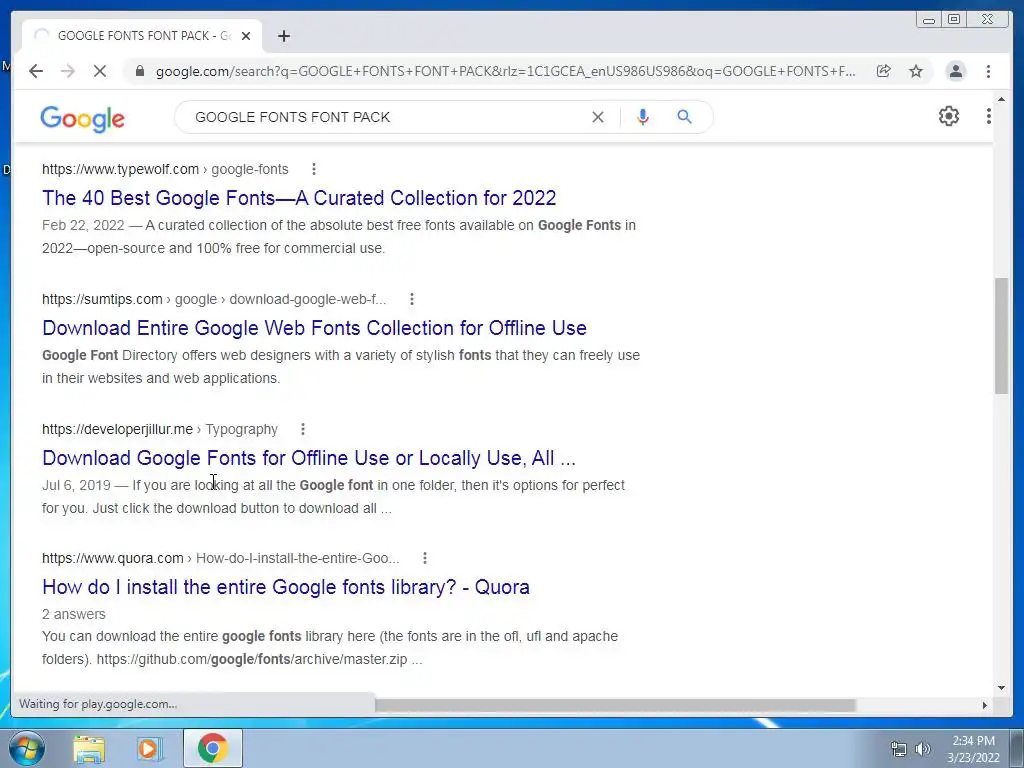Click the typewolf.com URL breadcrumb
The height and width of the screenshot is (768, 1024).
pyautogui.click(x=165, y=169)
